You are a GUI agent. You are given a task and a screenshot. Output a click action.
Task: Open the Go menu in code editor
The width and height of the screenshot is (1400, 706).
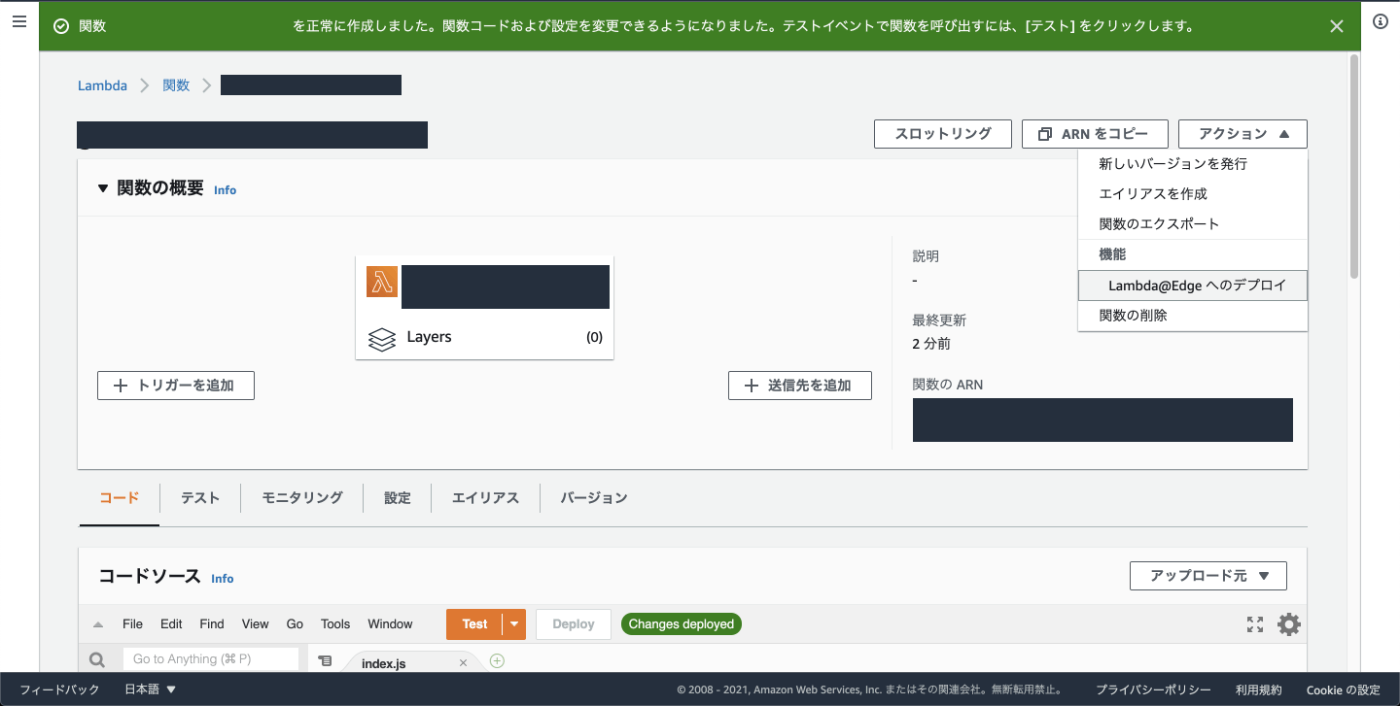click(295, 624)
